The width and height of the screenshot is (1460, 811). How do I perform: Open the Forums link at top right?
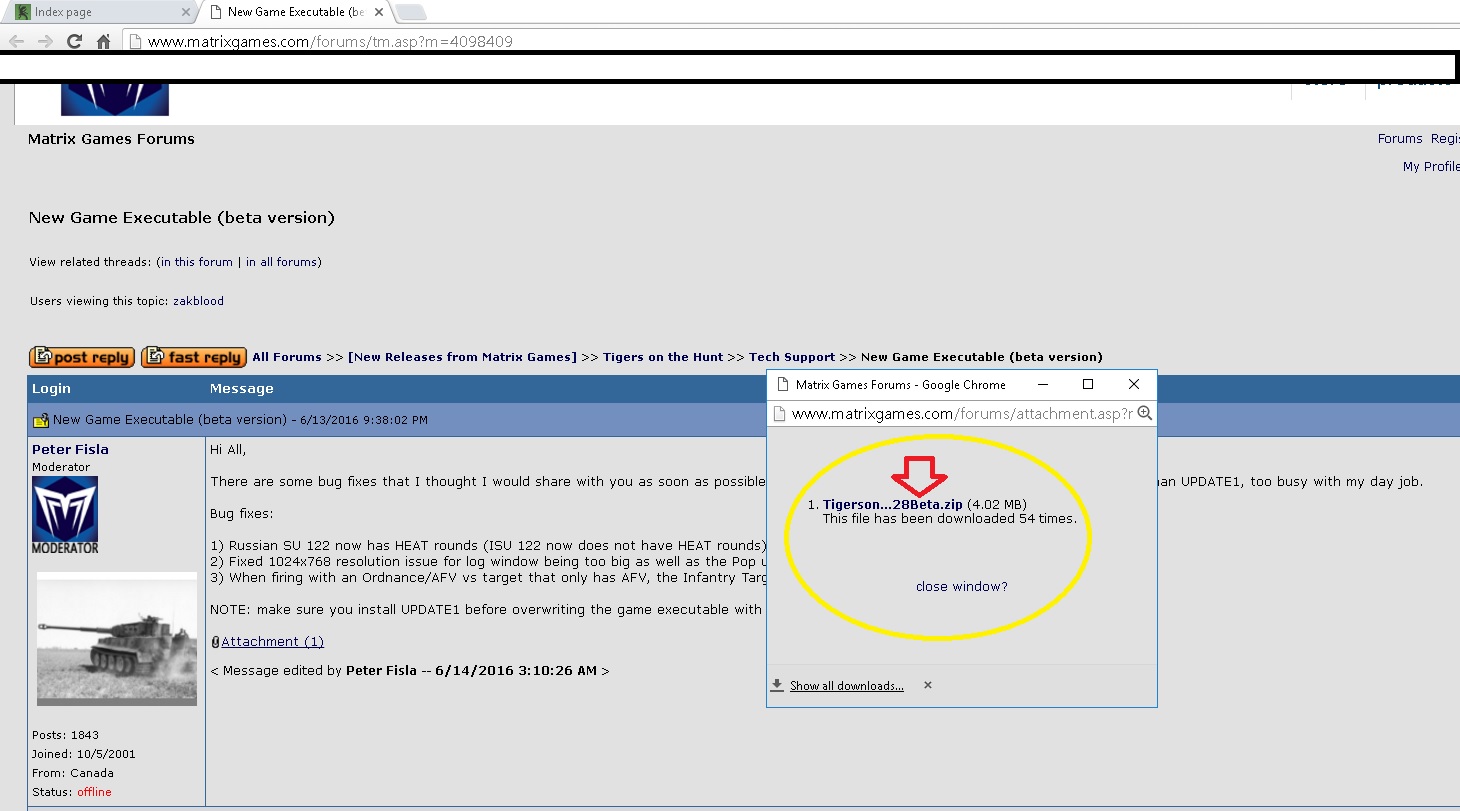tap(1400, 139)
